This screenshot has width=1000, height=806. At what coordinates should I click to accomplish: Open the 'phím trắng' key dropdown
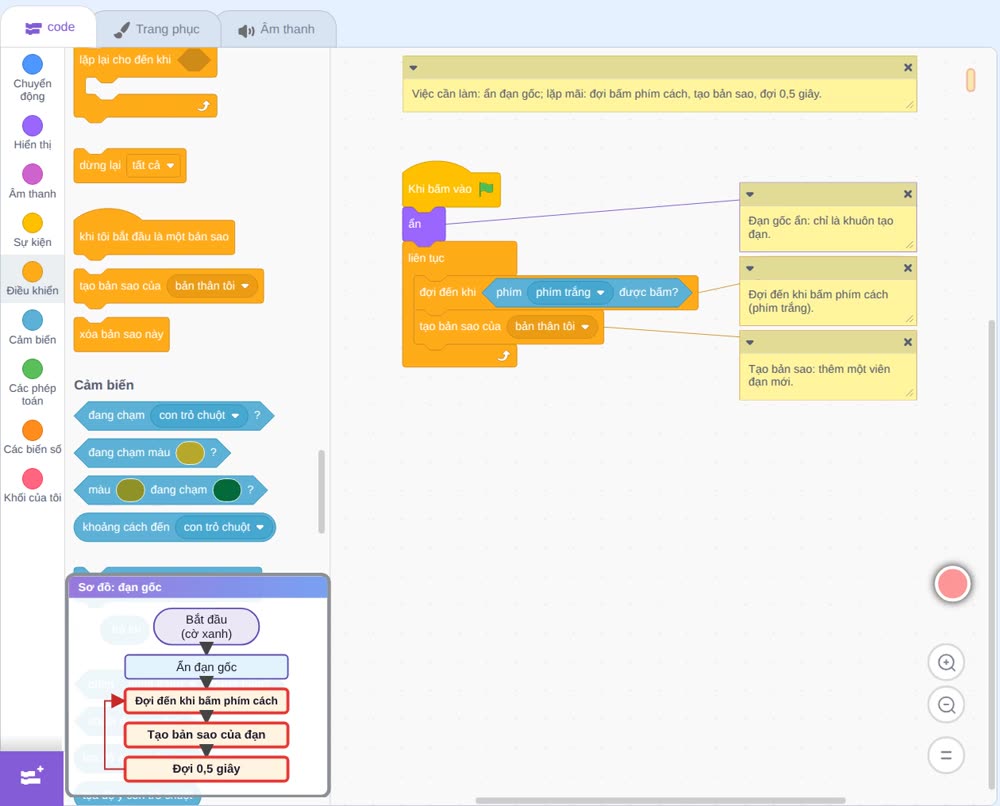570,292
